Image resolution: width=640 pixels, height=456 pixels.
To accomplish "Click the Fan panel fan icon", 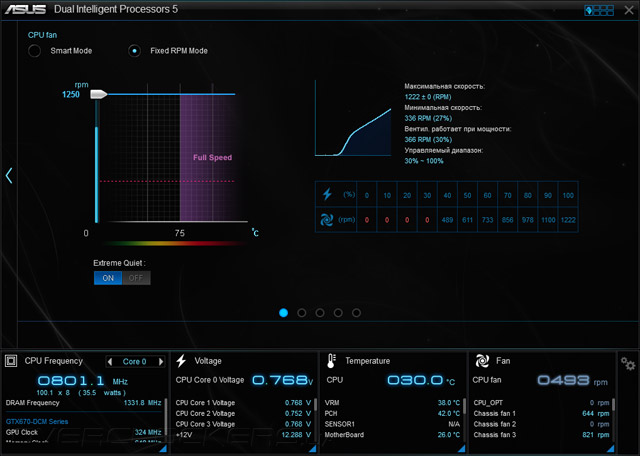I will (482, 361).
